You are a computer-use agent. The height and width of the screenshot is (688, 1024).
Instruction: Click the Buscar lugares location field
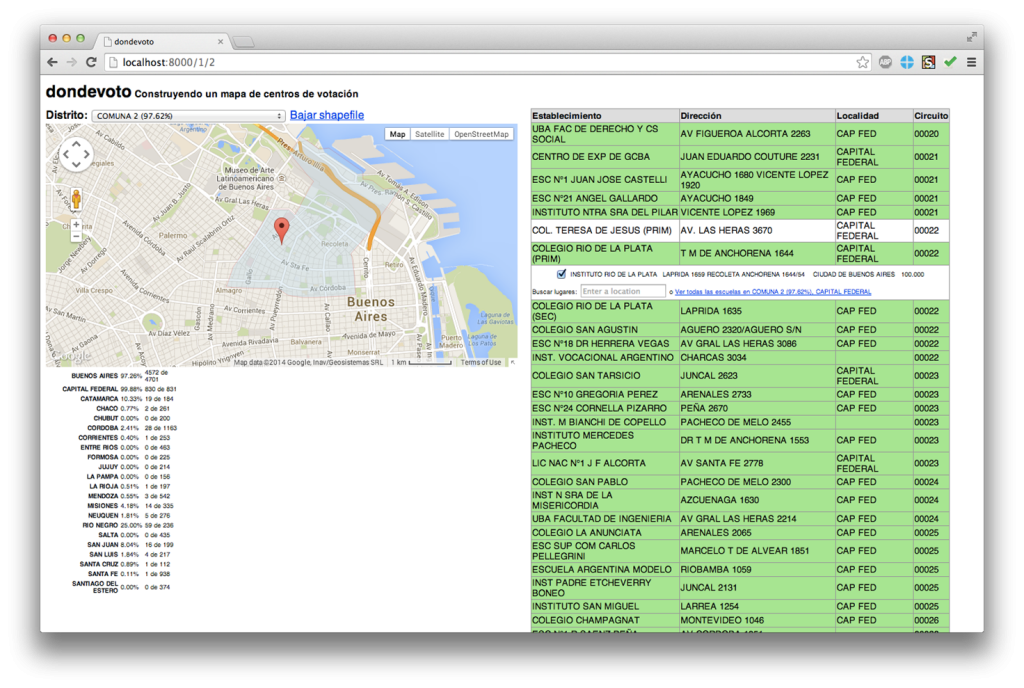[622, 291]
